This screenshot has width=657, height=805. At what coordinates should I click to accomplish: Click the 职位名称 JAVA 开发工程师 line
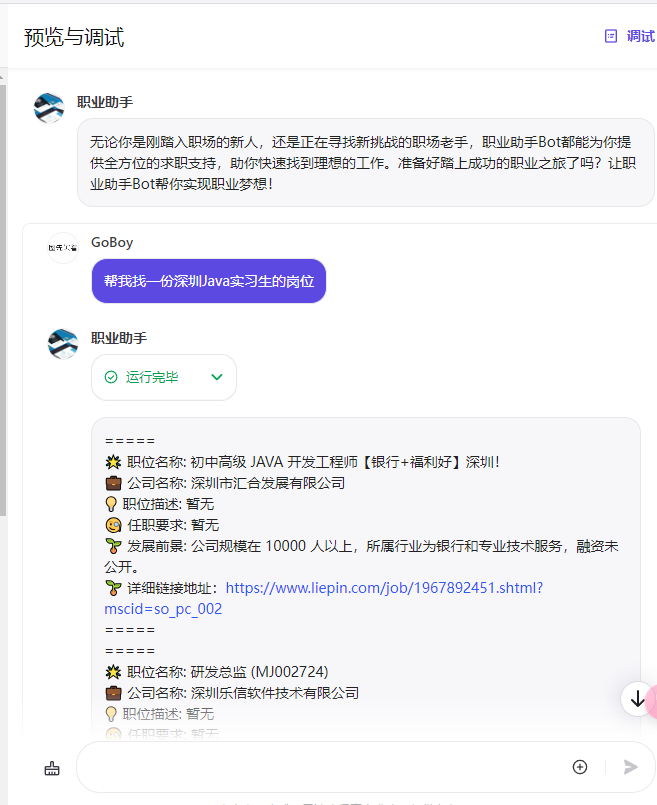coord(302,462)
